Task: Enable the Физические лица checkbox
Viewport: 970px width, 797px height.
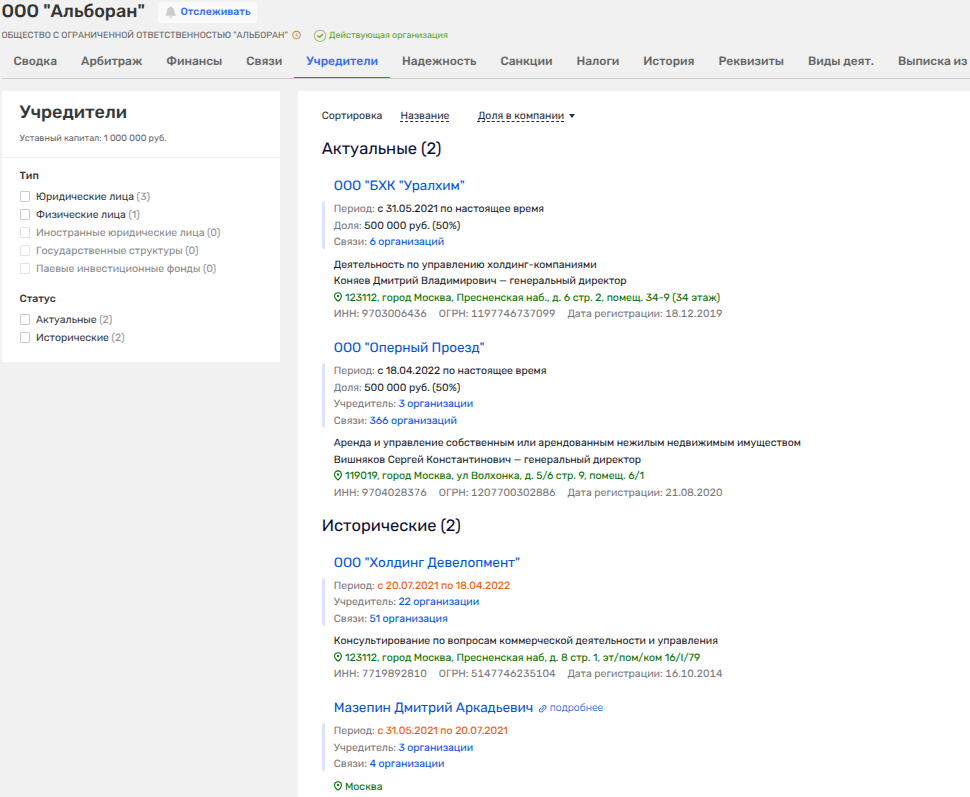Action: tap(26, 214)
